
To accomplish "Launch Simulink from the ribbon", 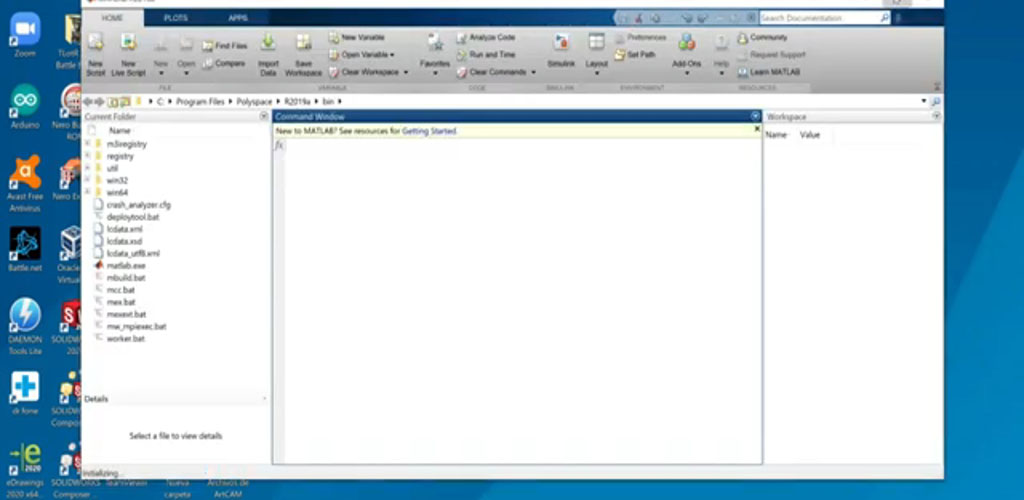I will 560,52.
